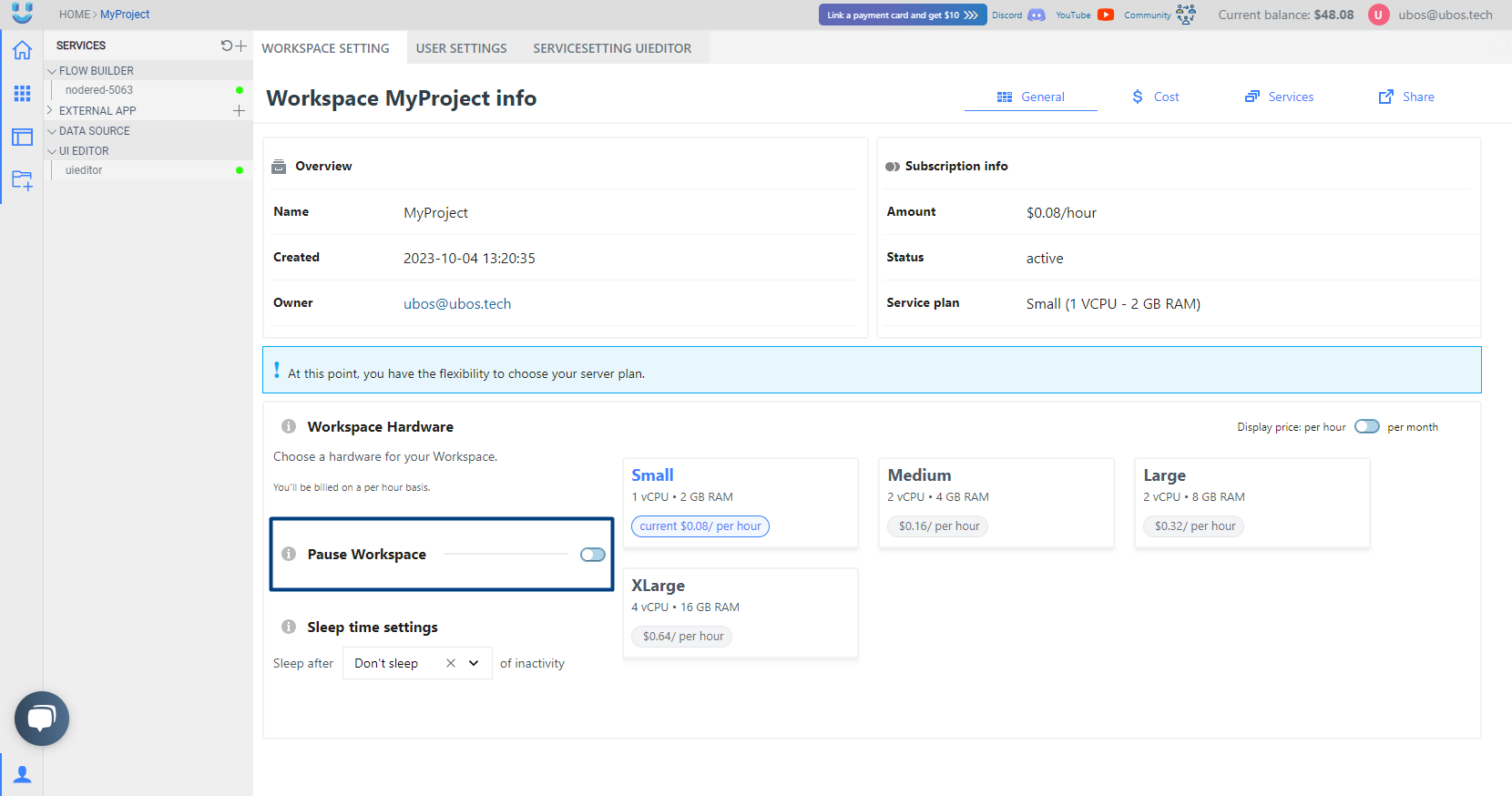This screenshot has width=1512, height=796.
Task: Select the Medium hardware plan card
Action: coord(996,503)
